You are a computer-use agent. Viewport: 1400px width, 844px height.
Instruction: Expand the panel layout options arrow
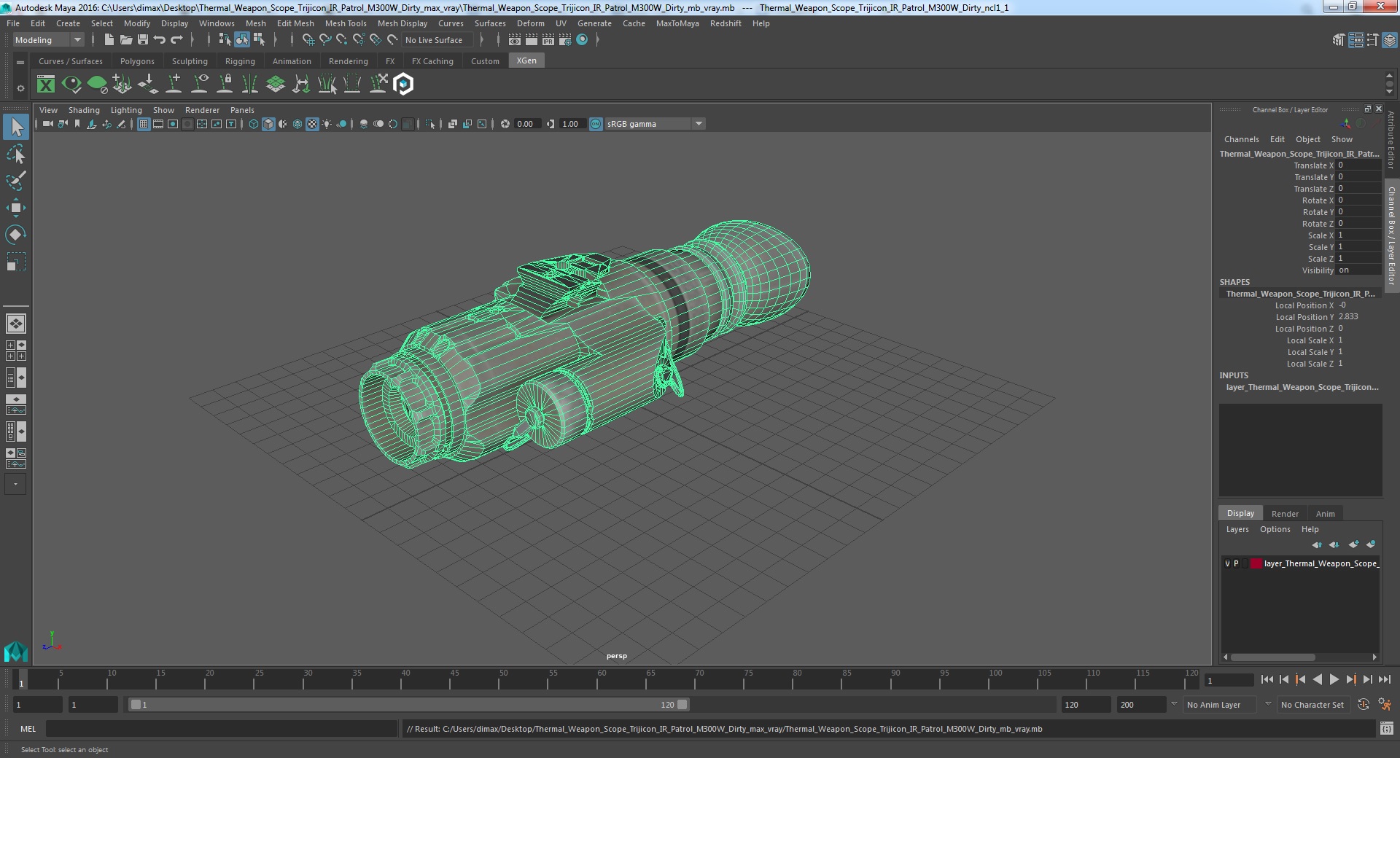pos(16,484)
